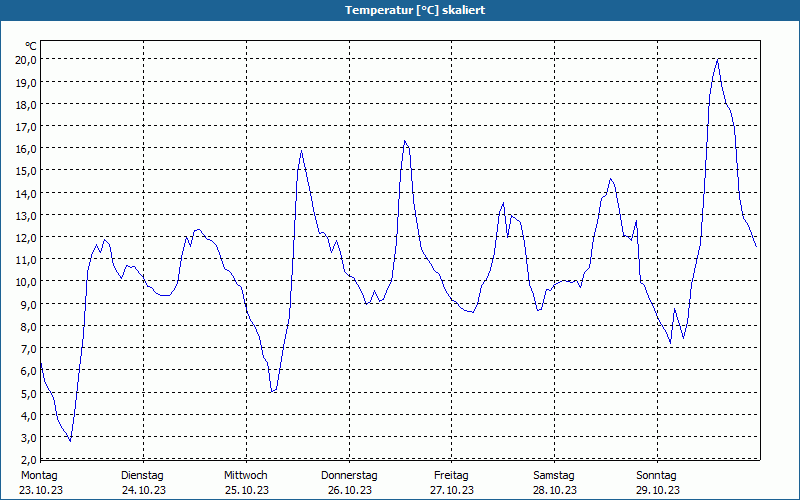Viewport: 800px width, 500px height.
Task: Select the '11,0' y-axis label
Action: point(26,260)
